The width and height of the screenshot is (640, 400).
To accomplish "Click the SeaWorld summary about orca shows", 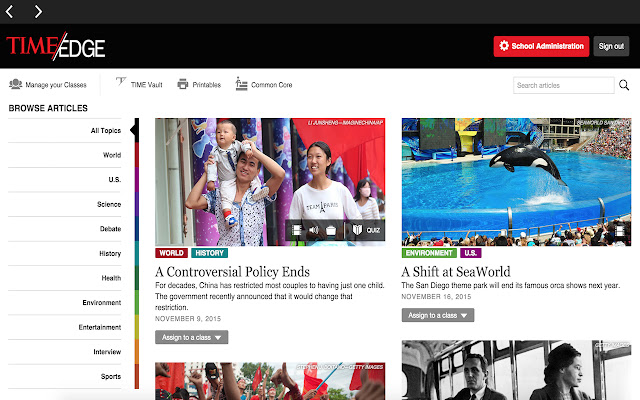I will pos(511,285).
